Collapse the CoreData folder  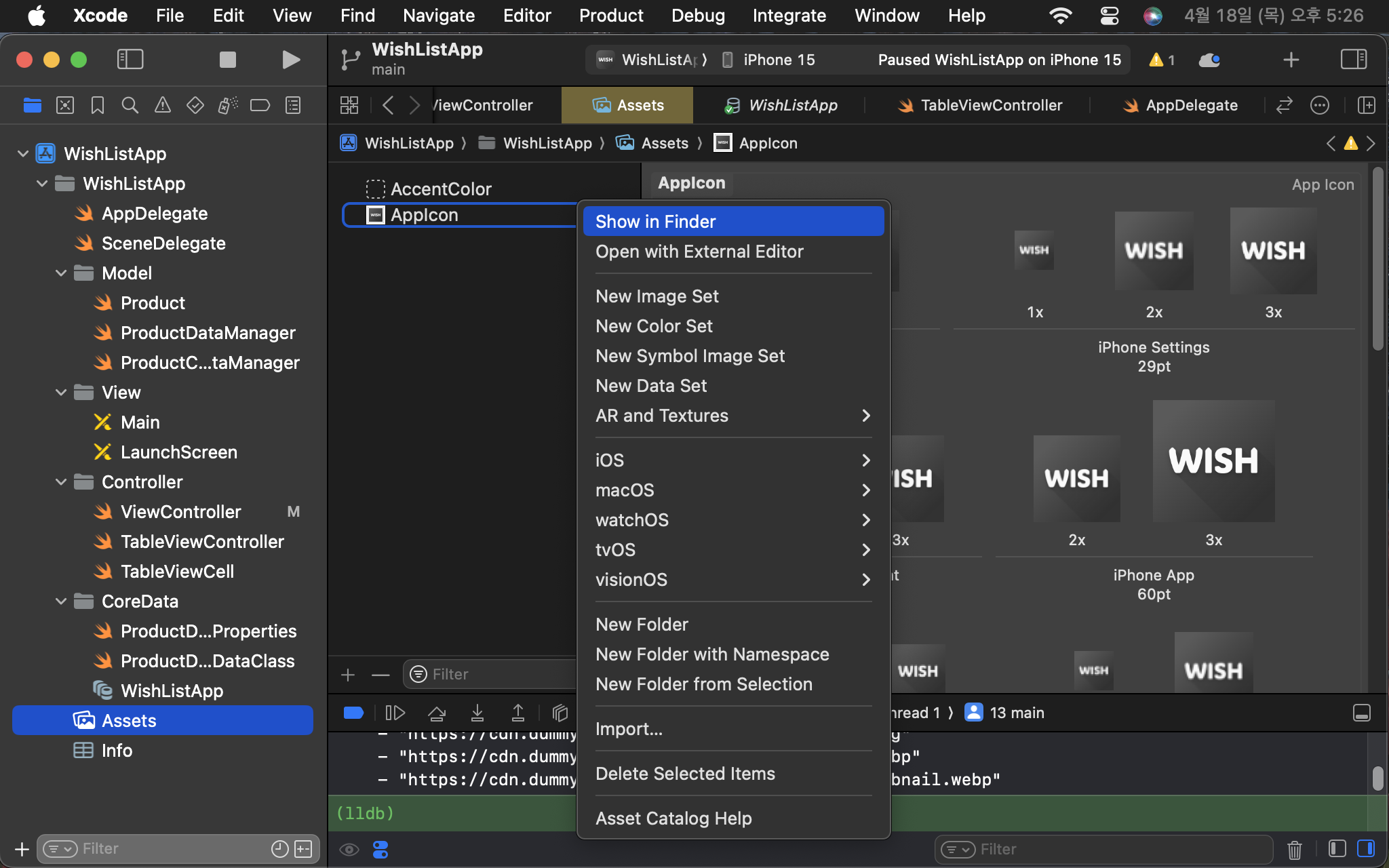[x=60, y=601]
